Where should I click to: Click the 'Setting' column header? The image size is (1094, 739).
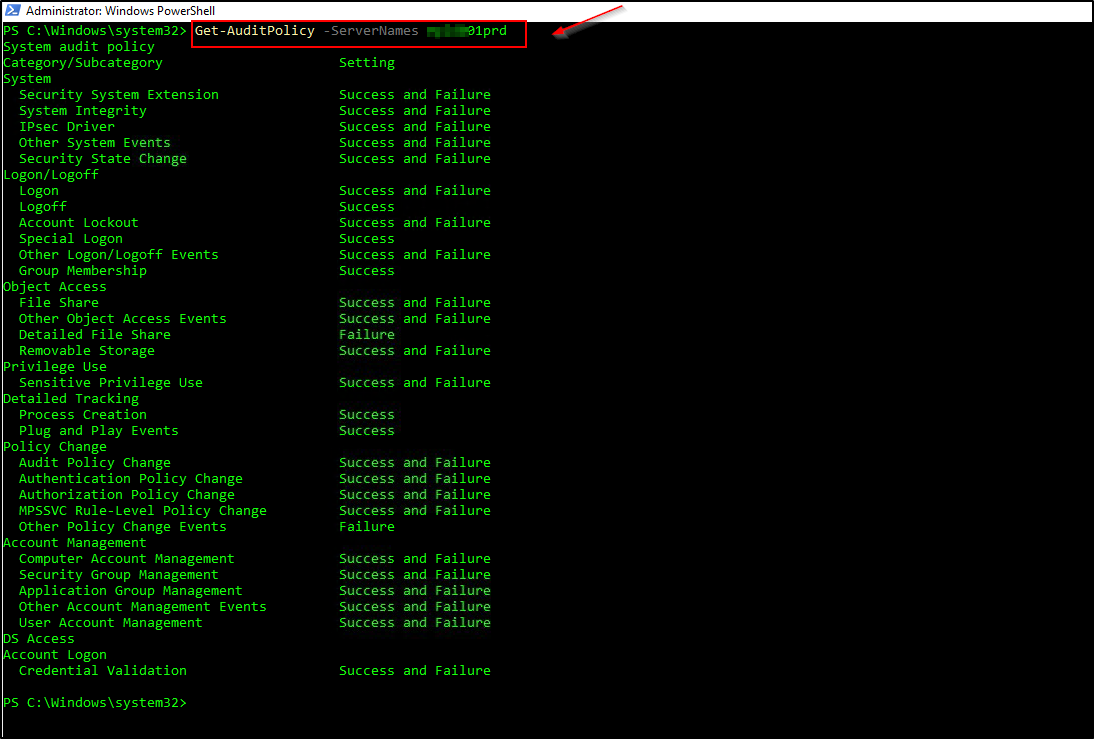click(367, 63)
